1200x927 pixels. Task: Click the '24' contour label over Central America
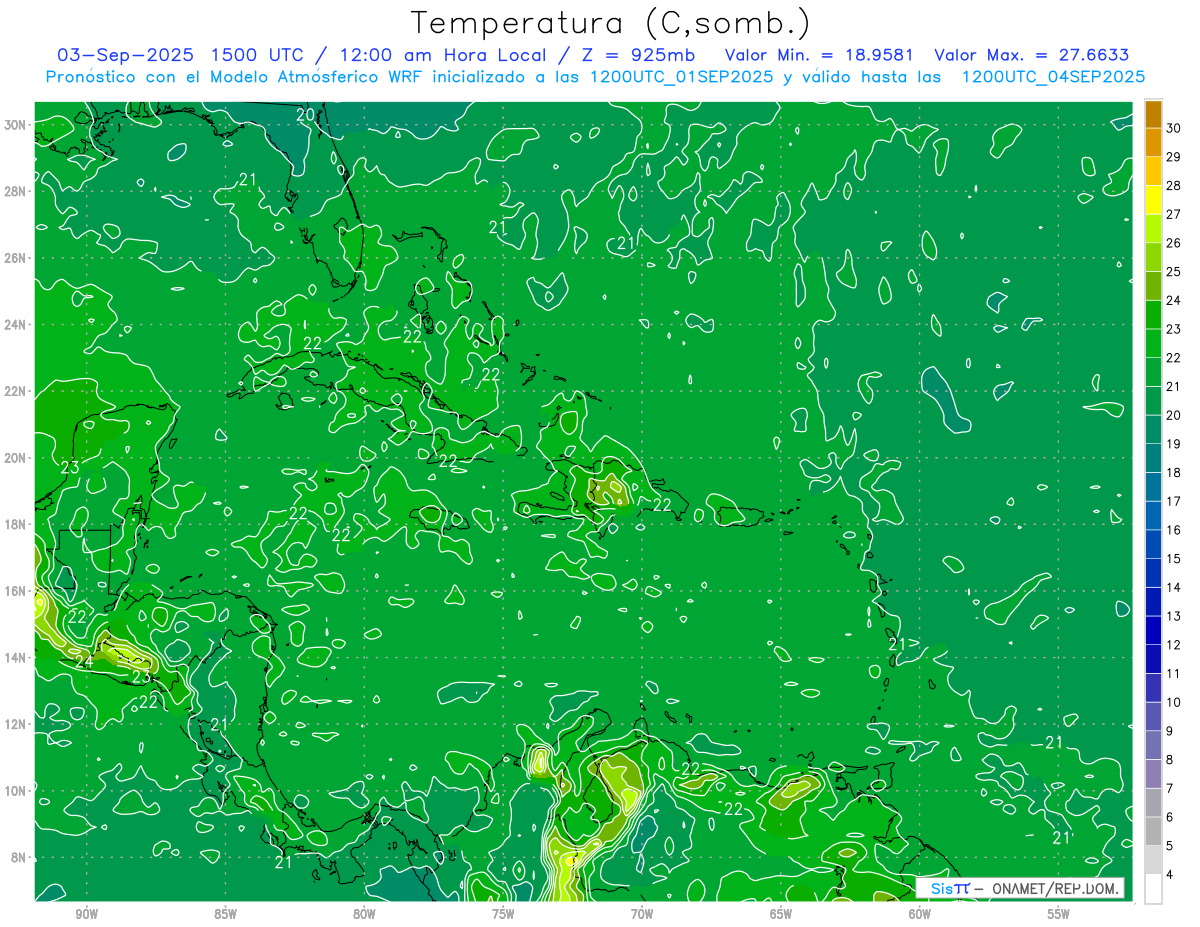(83, 661)
